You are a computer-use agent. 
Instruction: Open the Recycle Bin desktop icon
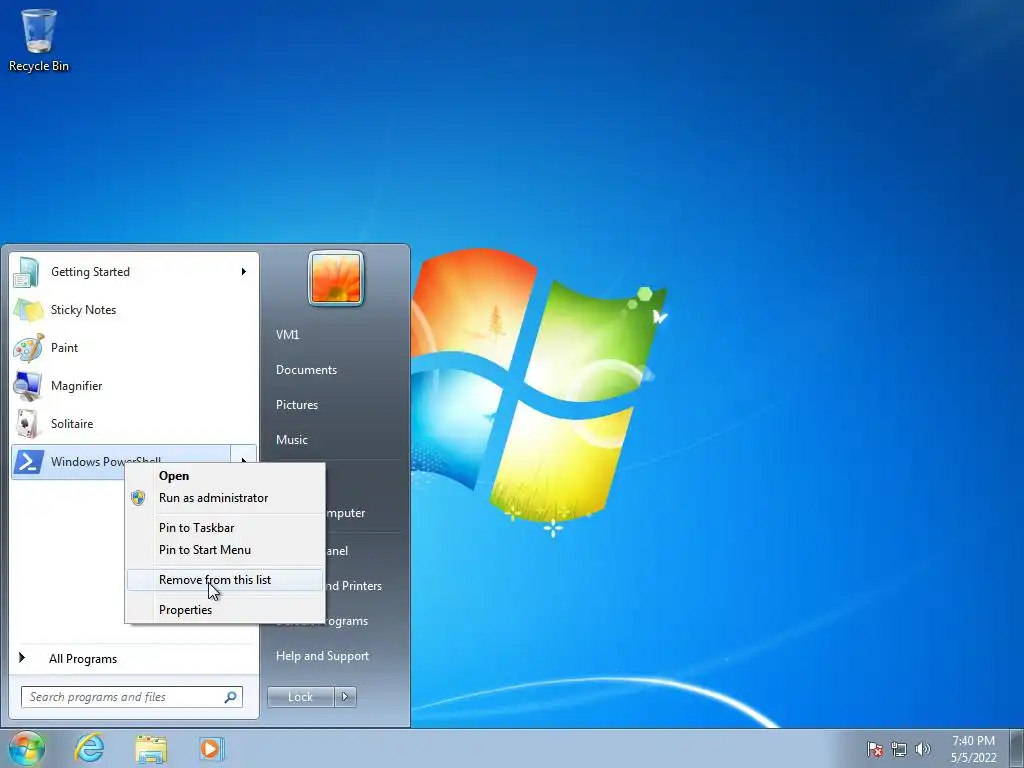pos(39,39)
